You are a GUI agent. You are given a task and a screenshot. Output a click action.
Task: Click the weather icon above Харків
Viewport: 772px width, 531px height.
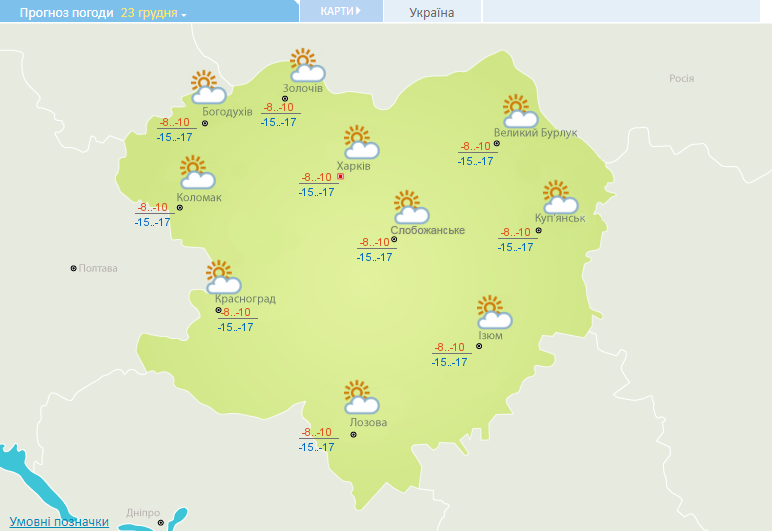pos(360,142)
